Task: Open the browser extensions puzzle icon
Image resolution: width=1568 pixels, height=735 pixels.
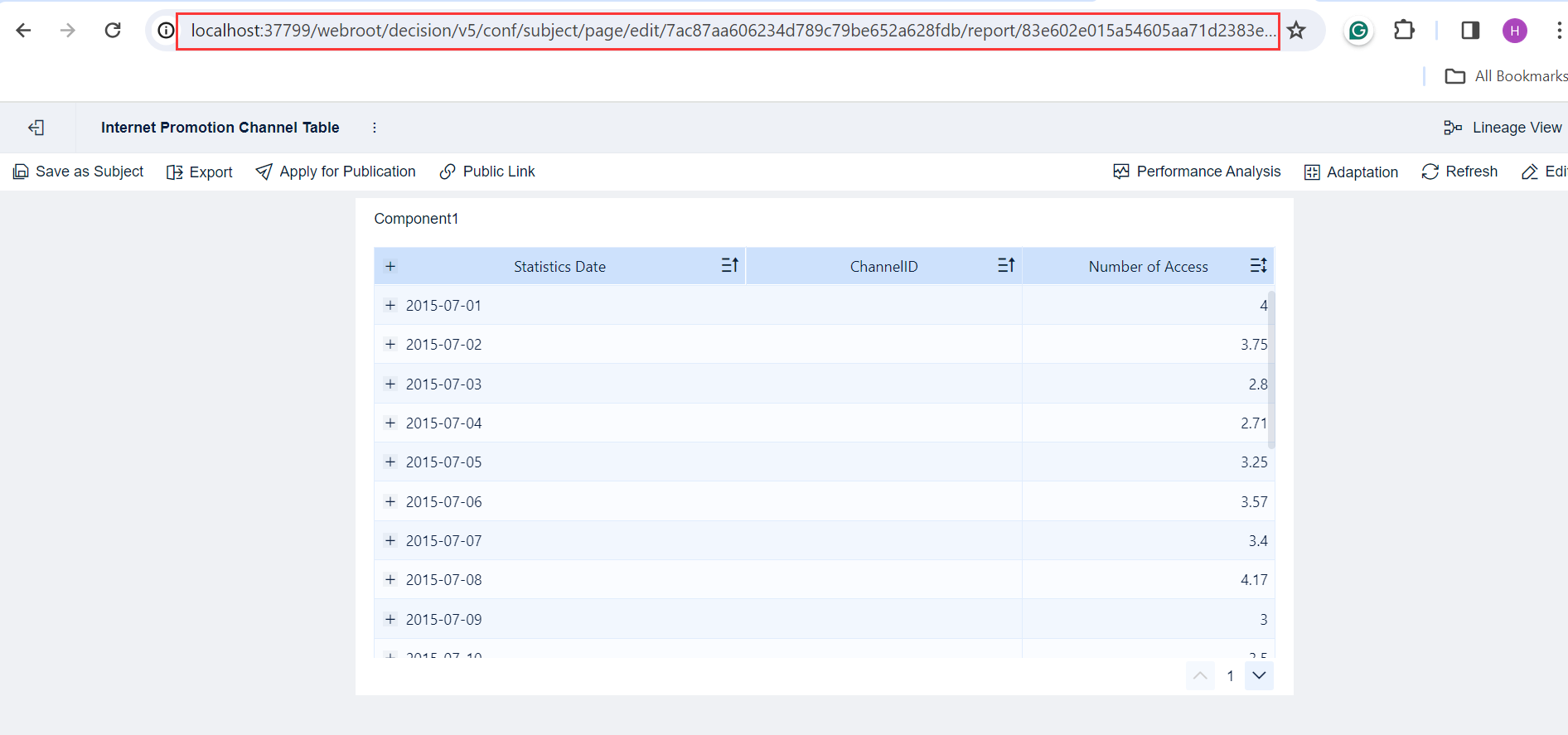Action: tap(1404, 31)
